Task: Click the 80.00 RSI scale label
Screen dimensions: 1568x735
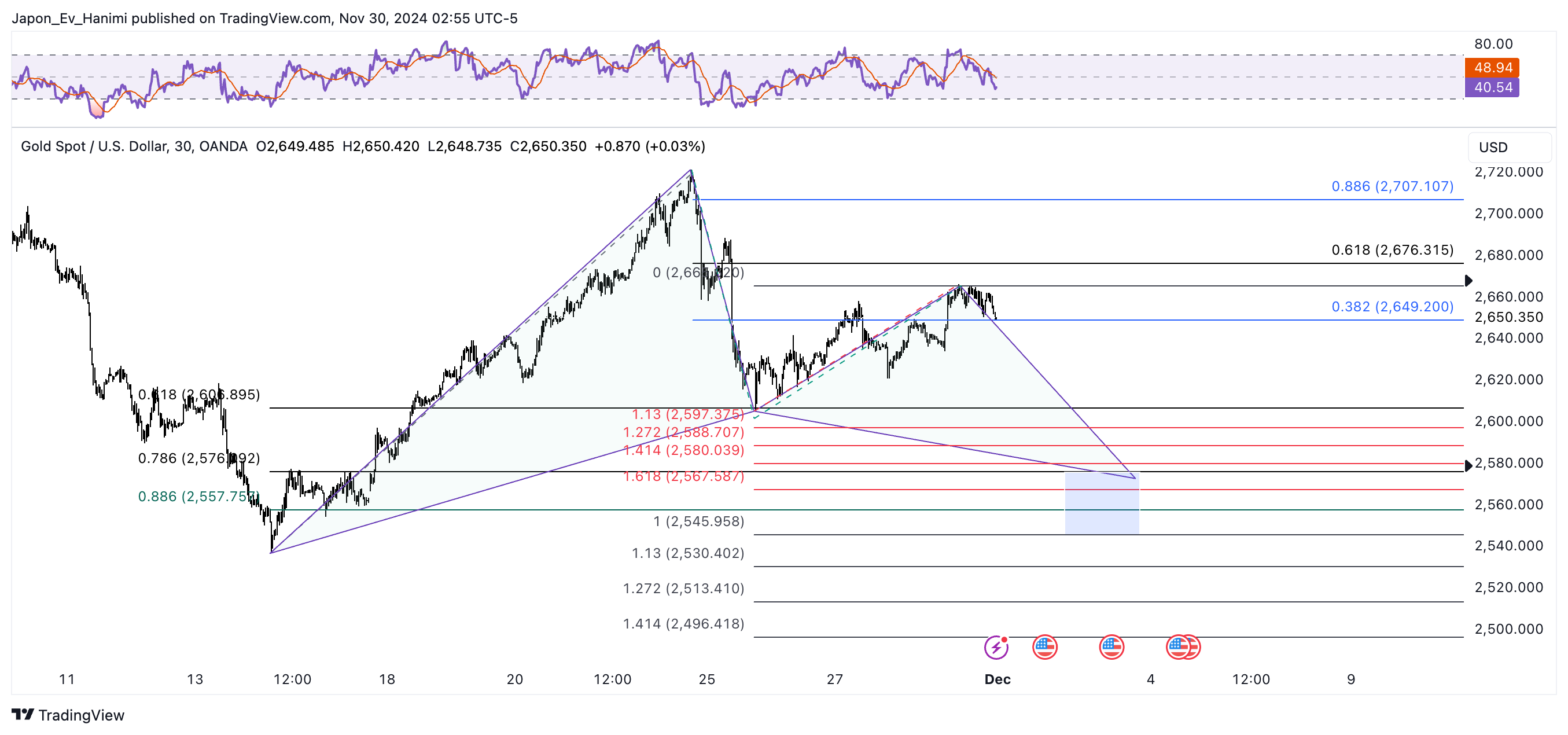Action: point(1493,44)
